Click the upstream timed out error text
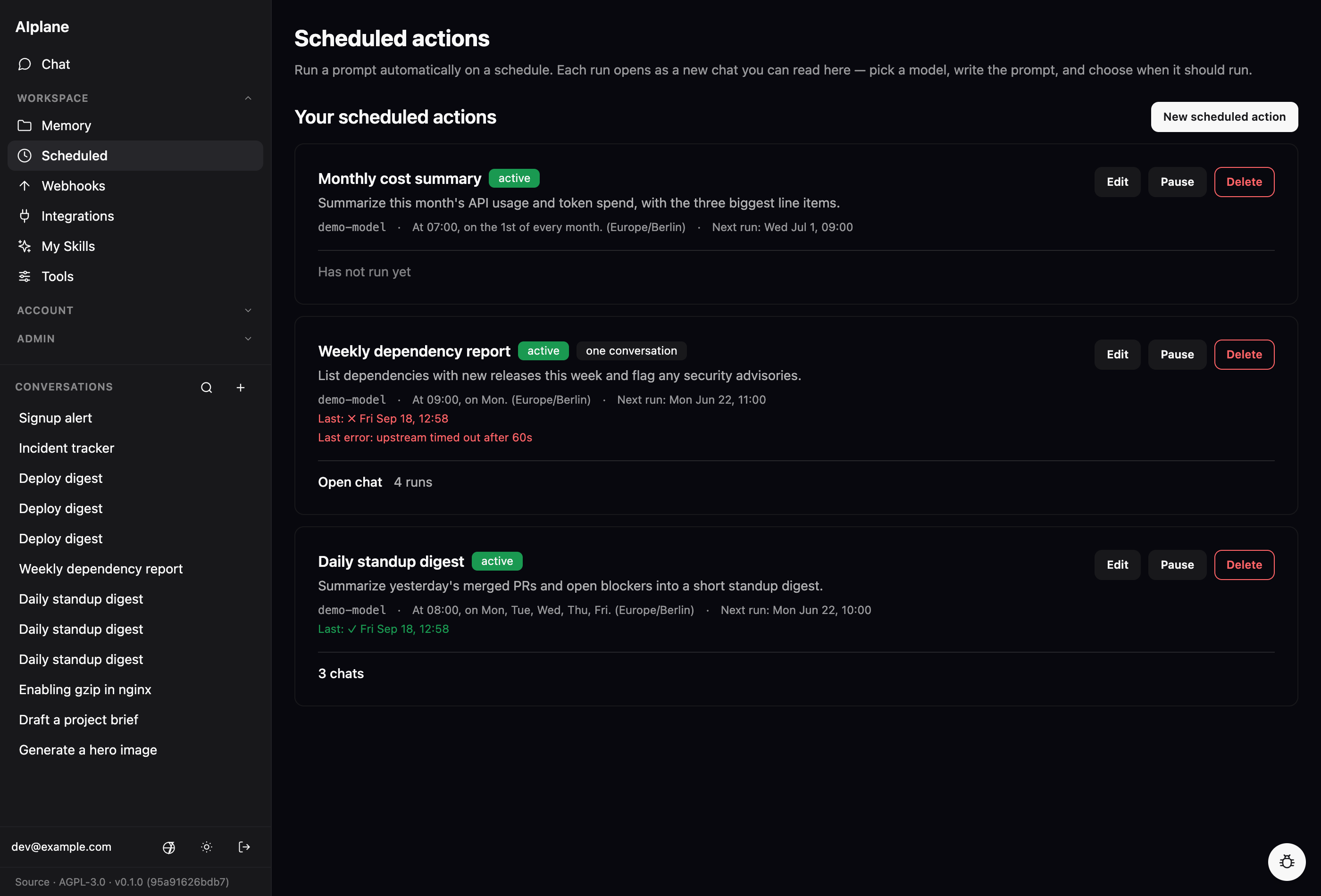The height and width of the screenshot is (896, 1321). [425, 438]
